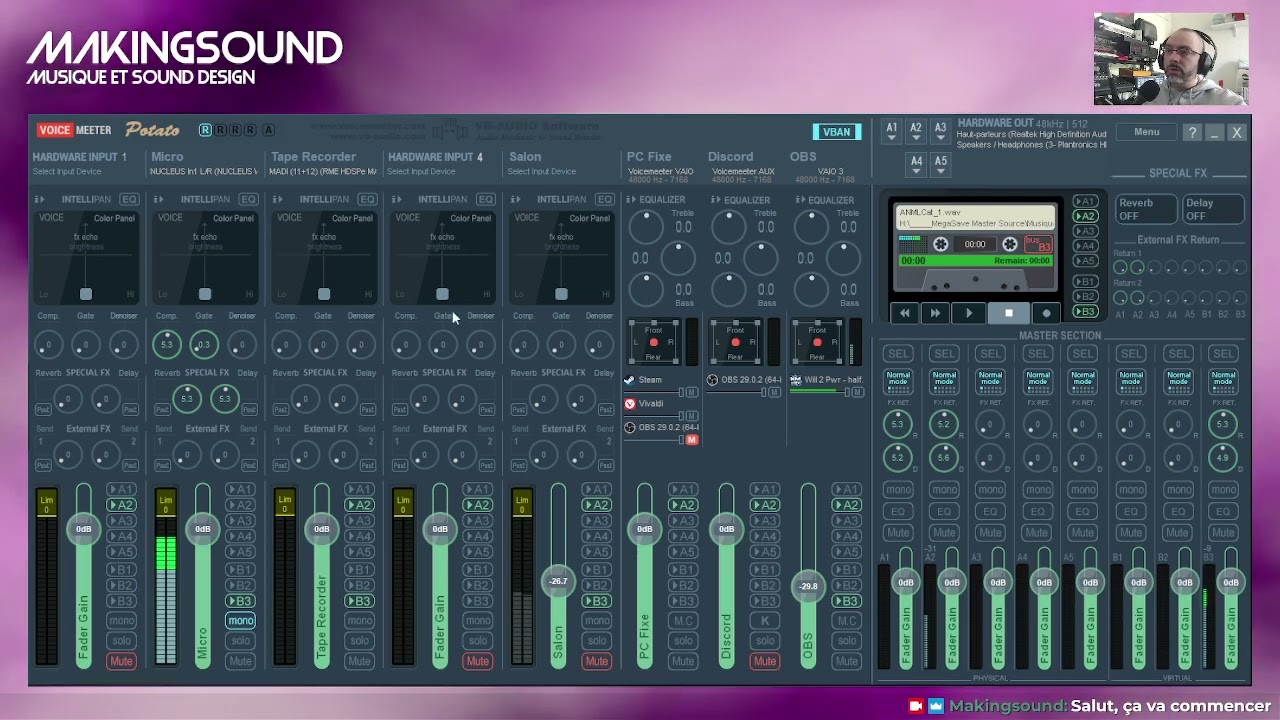Mute the Will 2 Pwr application
The width and height of the screenshot is (1280, 720).
click(857, 392)
